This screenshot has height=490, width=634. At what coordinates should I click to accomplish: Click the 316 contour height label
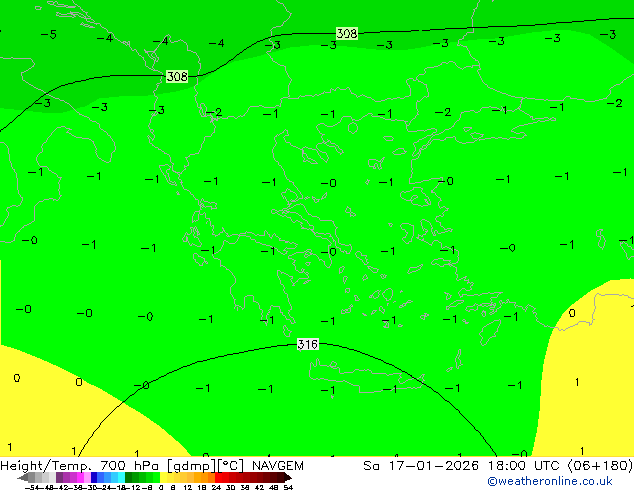[x=308, y=344]
